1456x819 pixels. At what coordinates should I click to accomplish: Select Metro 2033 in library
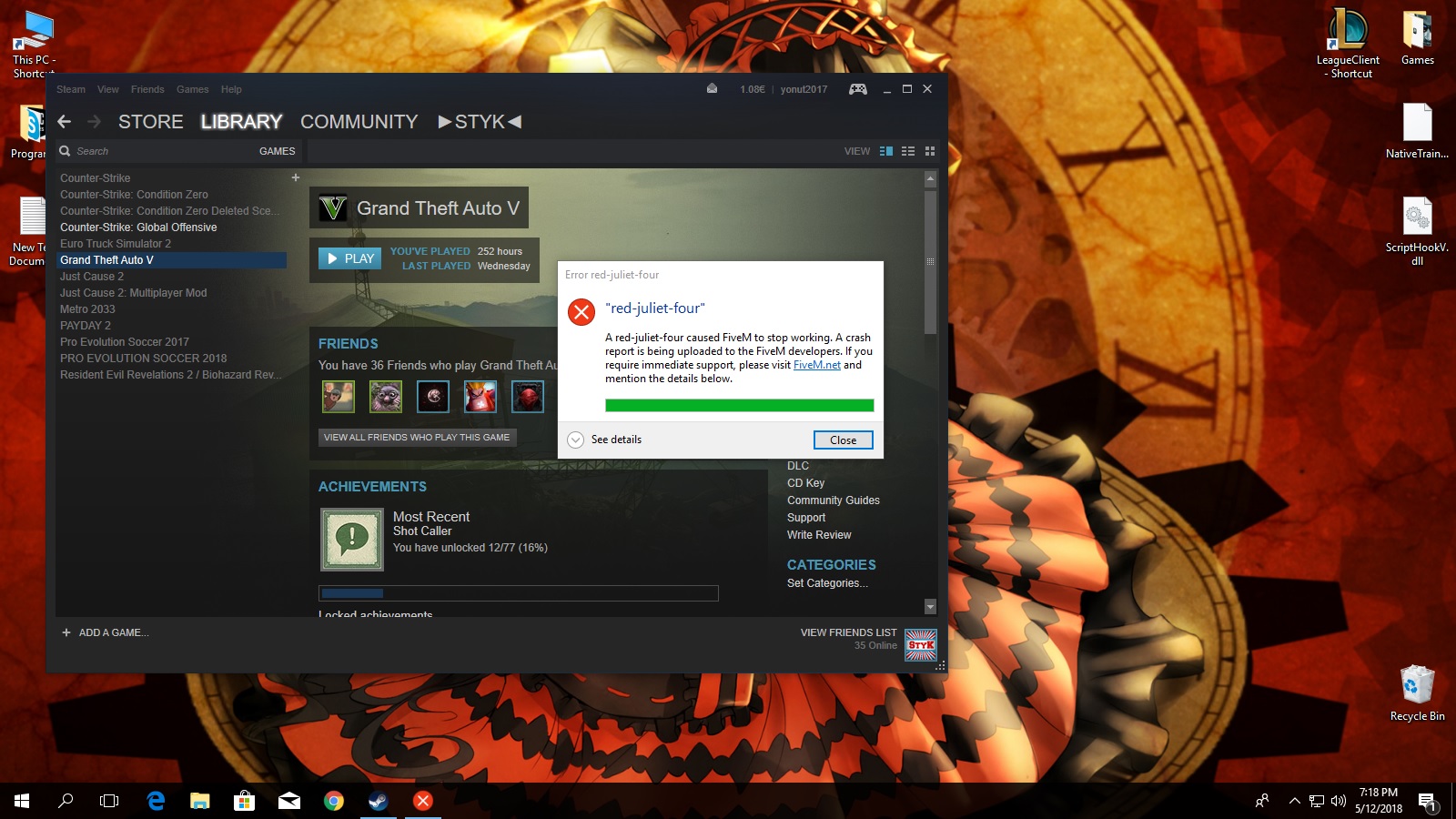pos(87,309)
